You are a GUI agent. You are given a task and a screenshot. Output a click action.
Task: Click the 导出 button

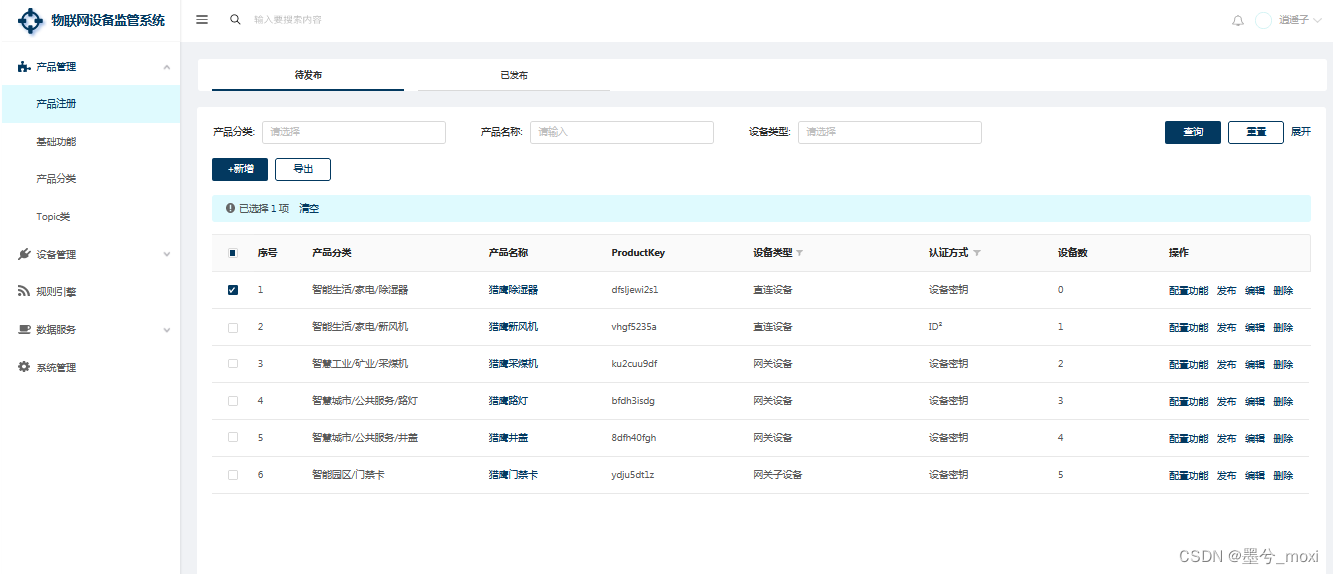pyautogui.click(x=303, y=169)
